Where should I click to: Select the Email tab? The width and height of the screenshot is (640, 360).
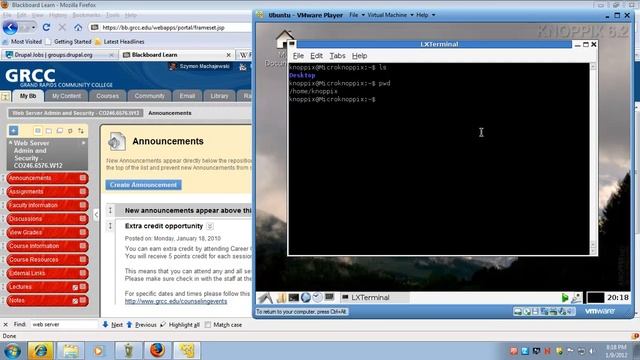pyautogui.click(x=187, y=96)
